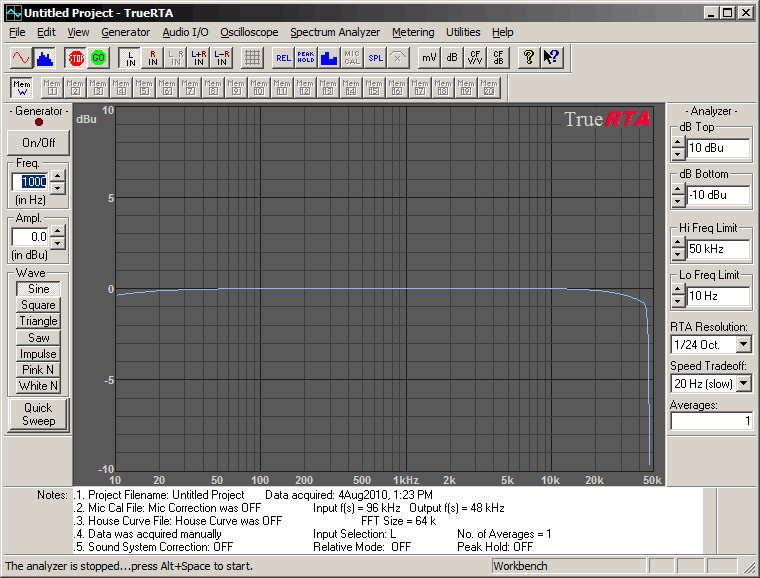Open the Oscilloscope menu

pyautogui.click(x=249, y=32)
